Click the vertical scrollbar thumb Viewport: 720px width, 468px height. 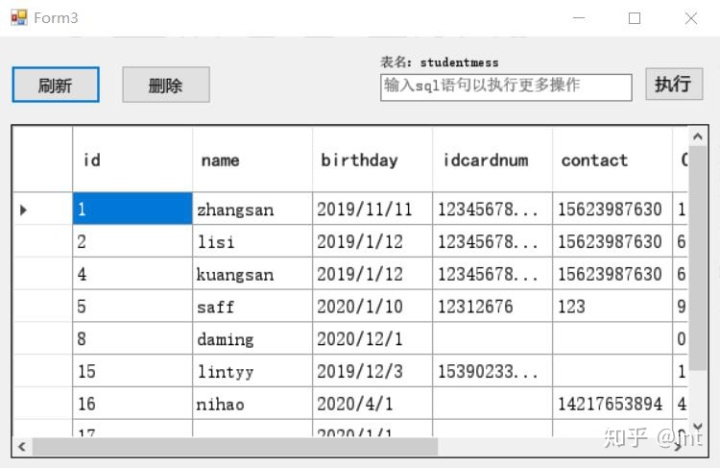[x=698, y=258]
